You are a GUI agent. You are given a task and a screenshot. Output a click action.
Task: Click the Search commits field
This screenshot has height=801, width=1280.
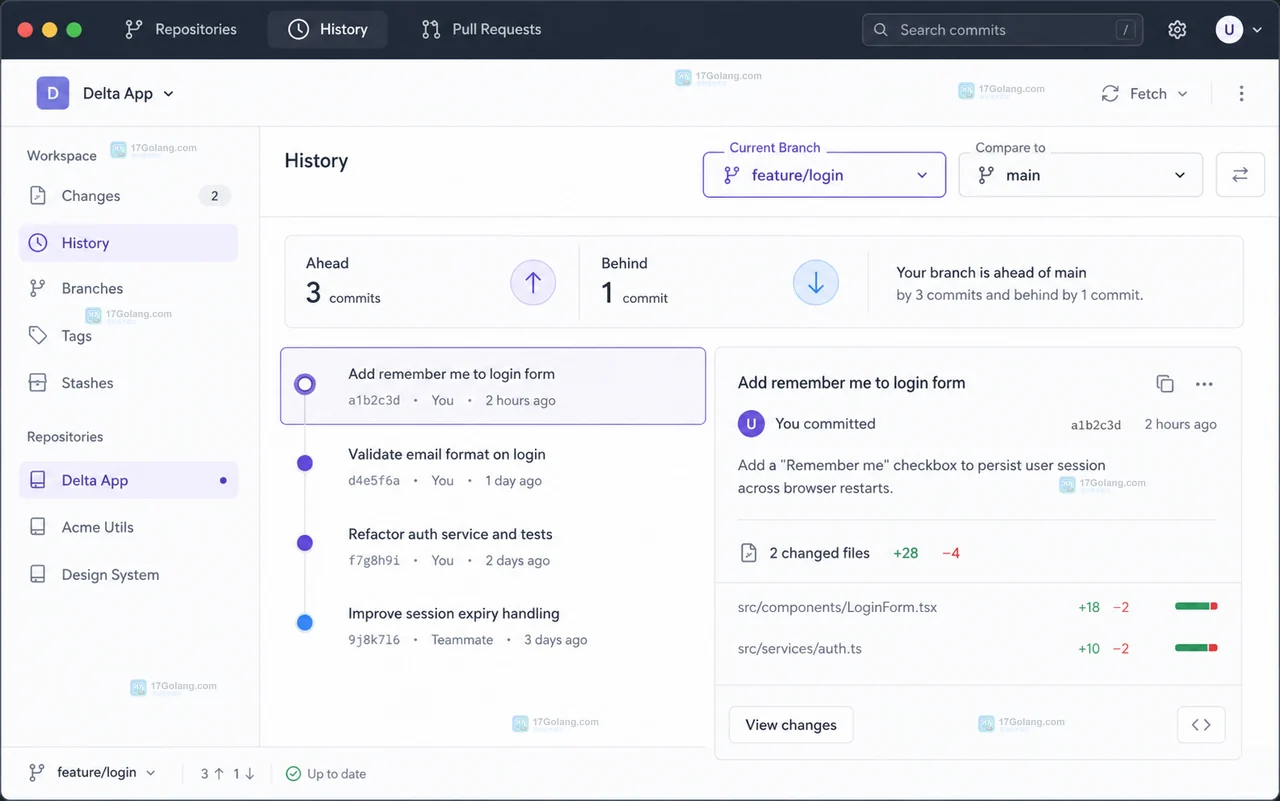point(1002,29)
